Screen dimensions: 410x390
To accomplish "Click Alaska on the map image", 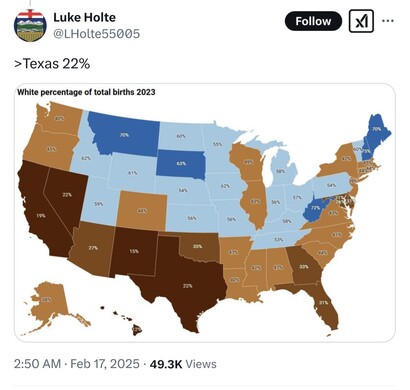I will pos(48,303).
